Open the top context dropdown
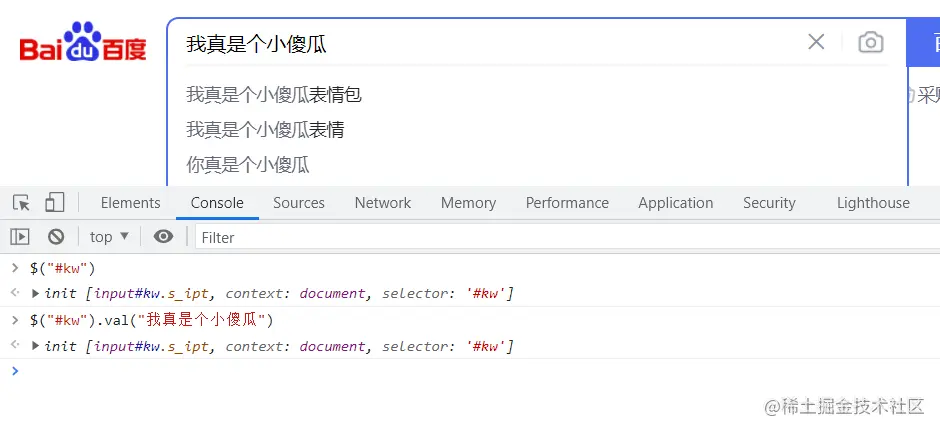Image resolution: width=940 pixels, height=432 pixels. click(x=109, y=237)
